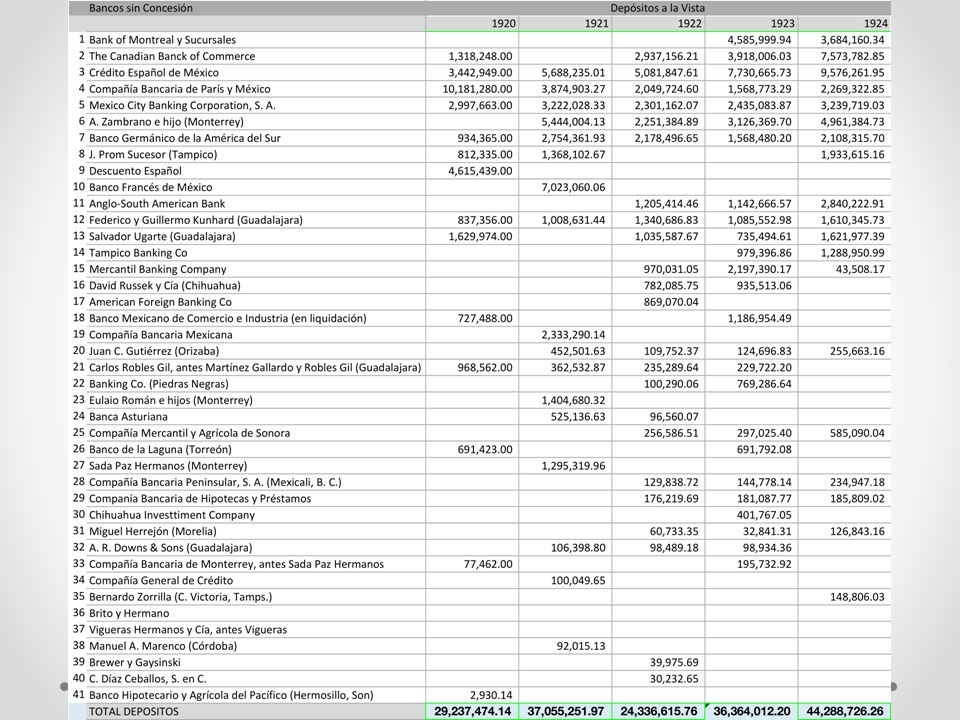Select the 1923 column header
Viewport: 960px width, 720px height.
click(x=751, y=23)
